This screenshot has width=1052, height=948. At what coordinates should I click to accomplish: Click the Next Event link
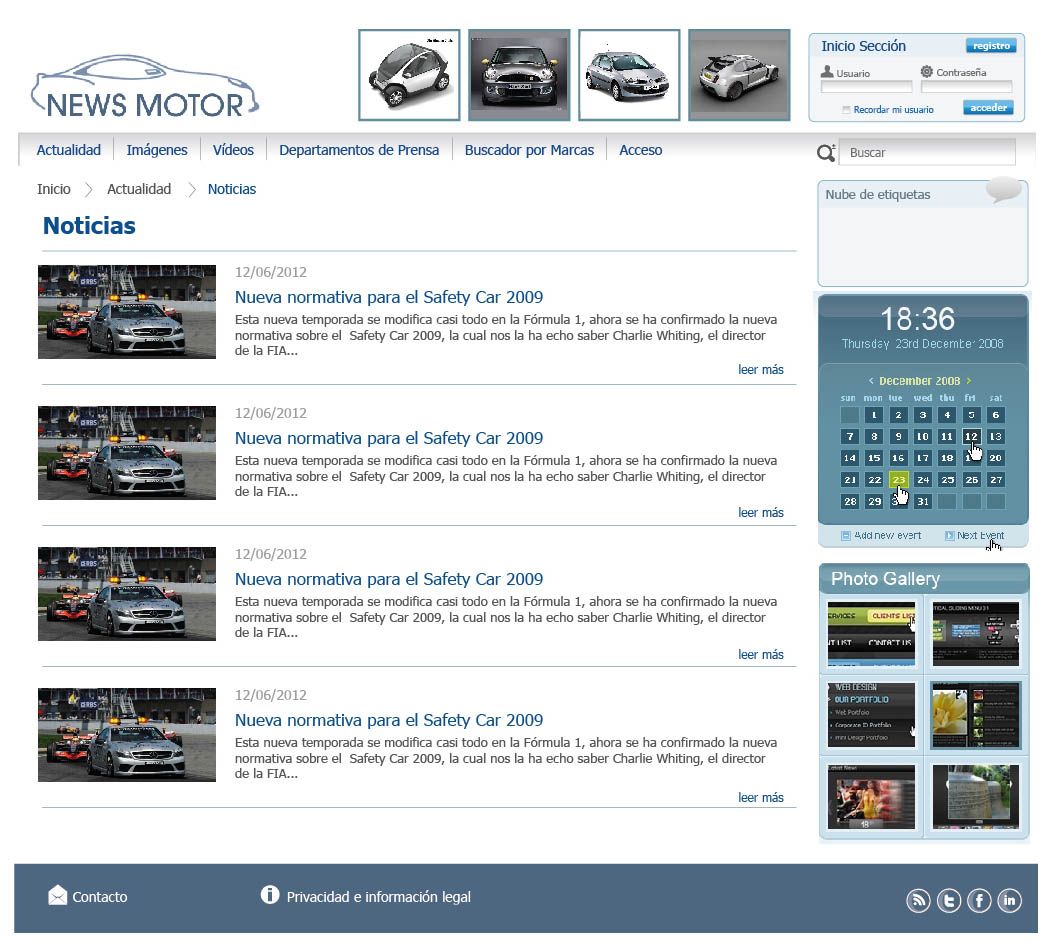coord(980,535)
